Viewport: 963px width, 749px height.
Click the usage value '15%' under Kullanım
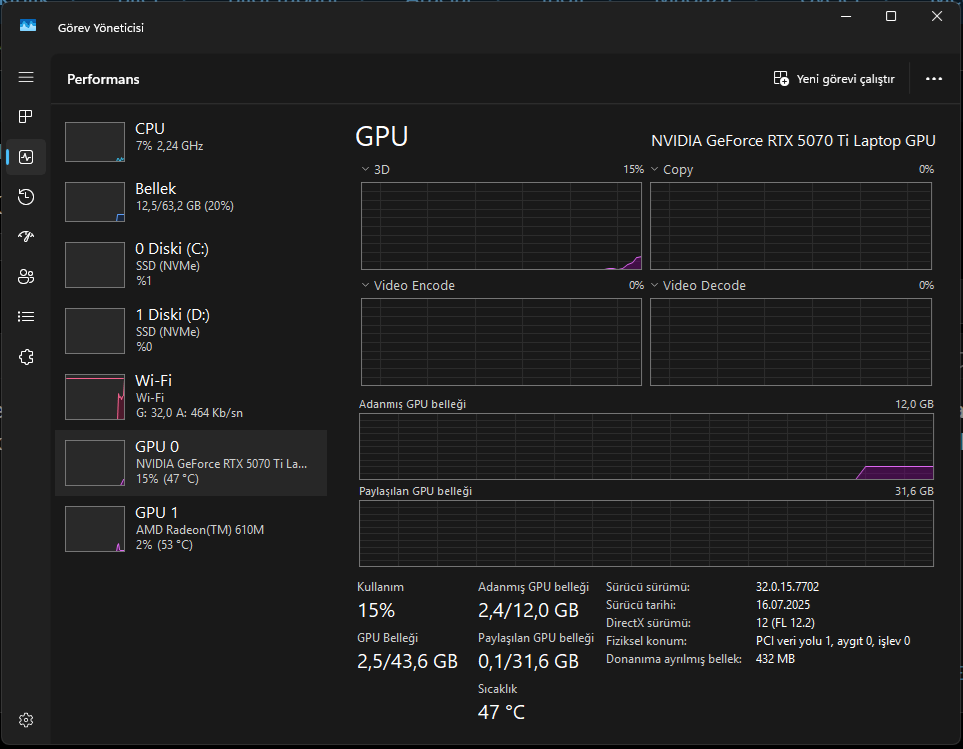coord(376,610)
